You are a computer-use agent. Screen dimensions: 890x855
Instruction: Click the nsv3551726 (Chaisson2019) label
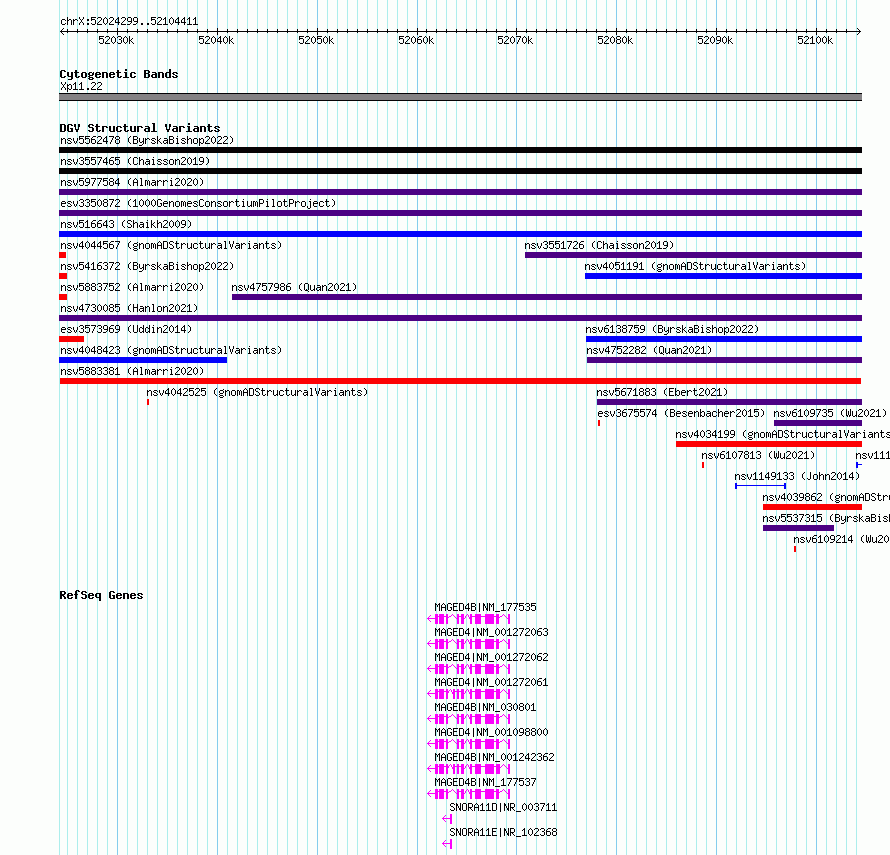click(599, 245)
